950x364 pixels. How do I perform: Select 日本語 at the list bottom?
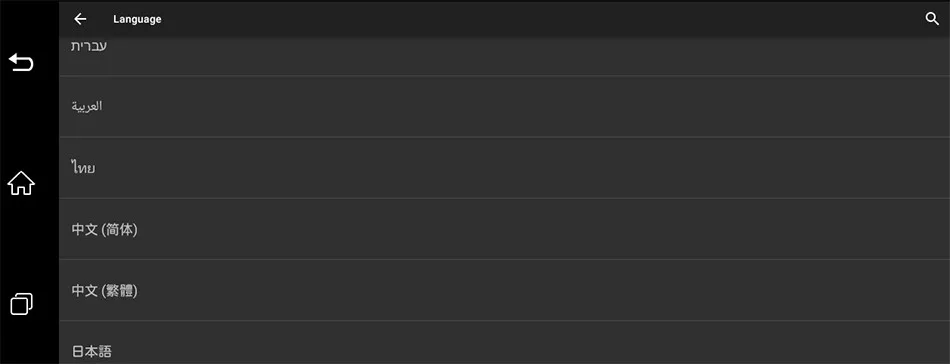click(504, 343)
